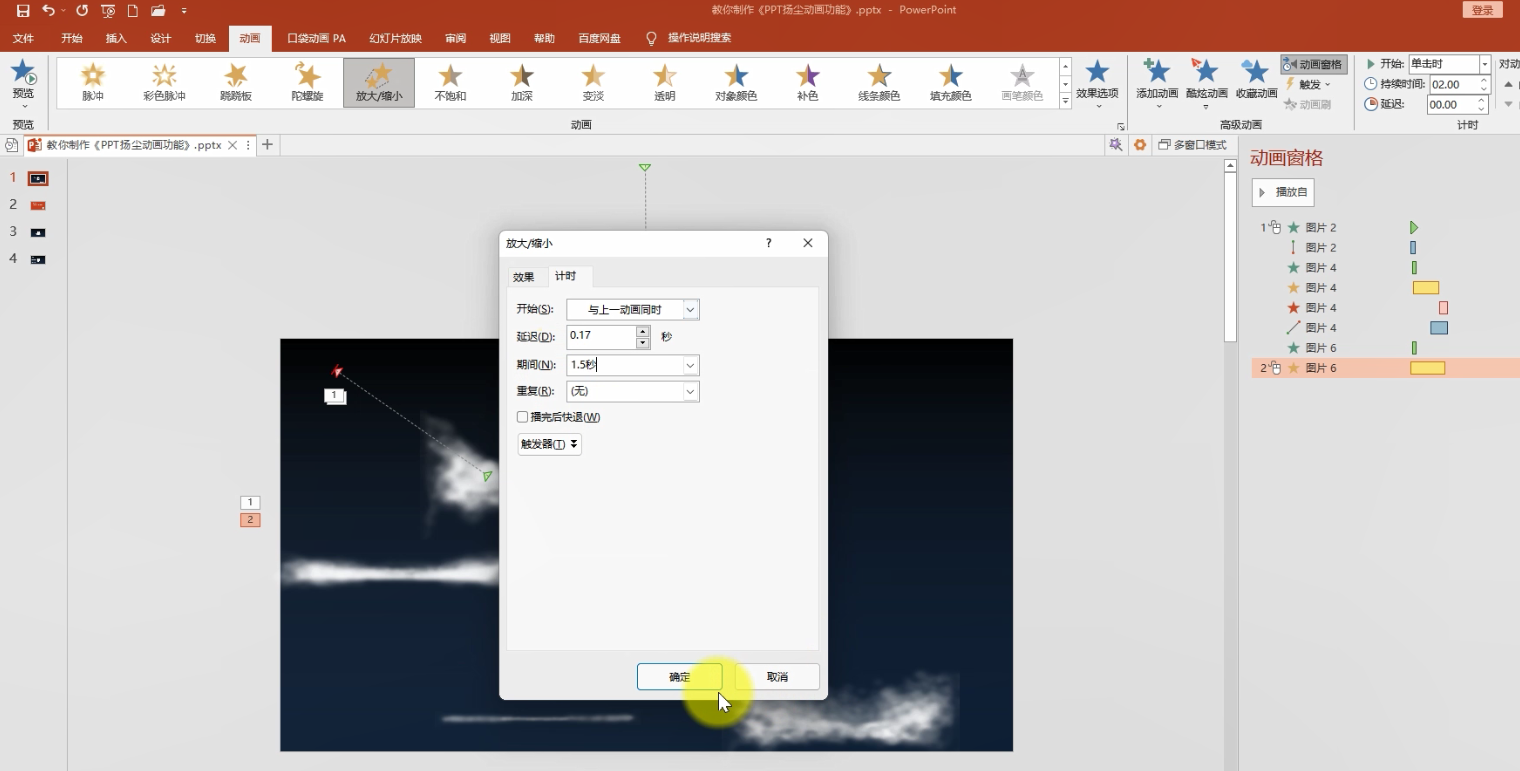The height and width of the screenshot is (771, 1520).
Task: Open the 口袋动画 PA tab
Action: pos(316,38)
